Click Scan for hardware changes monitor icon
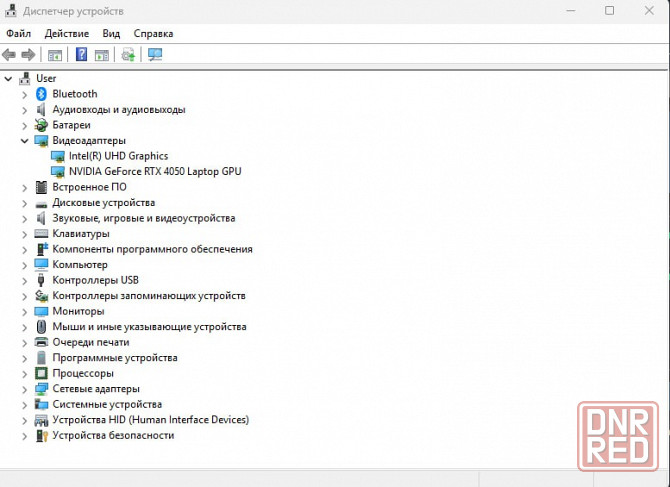This screenshot has height=487, width=670. (155, 54)
